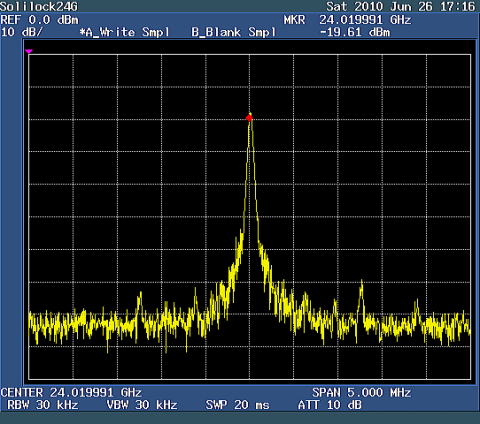Click the Solilock246 title text
The image size is (480, 424).
(x=39, y=6)
